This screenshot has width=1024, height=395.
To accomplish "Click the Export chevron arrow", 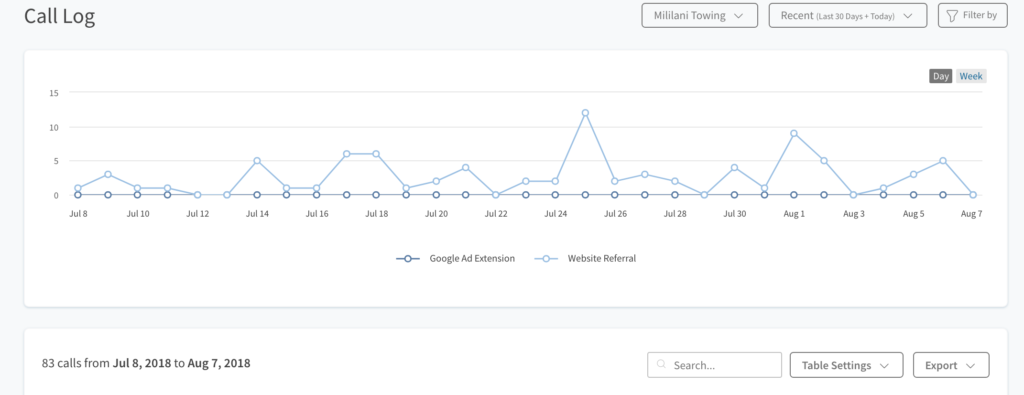I will click(970, 366).
